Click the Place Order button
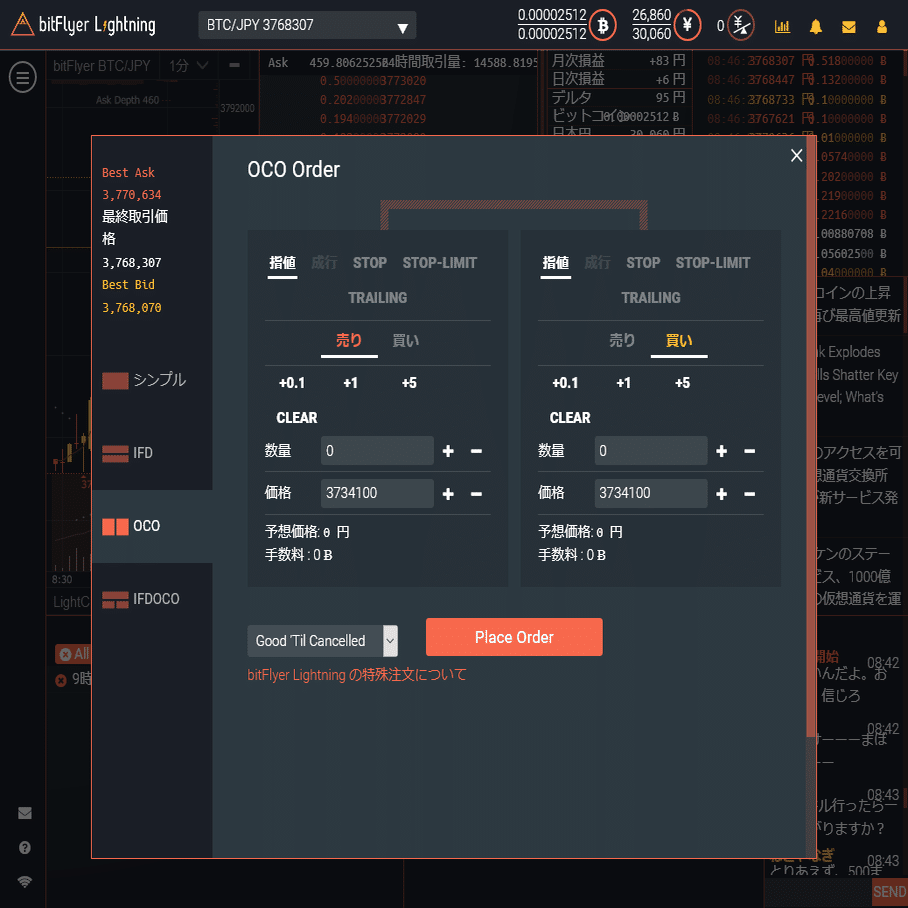Viewport: 908px width, 908px height. click(514, 637)
